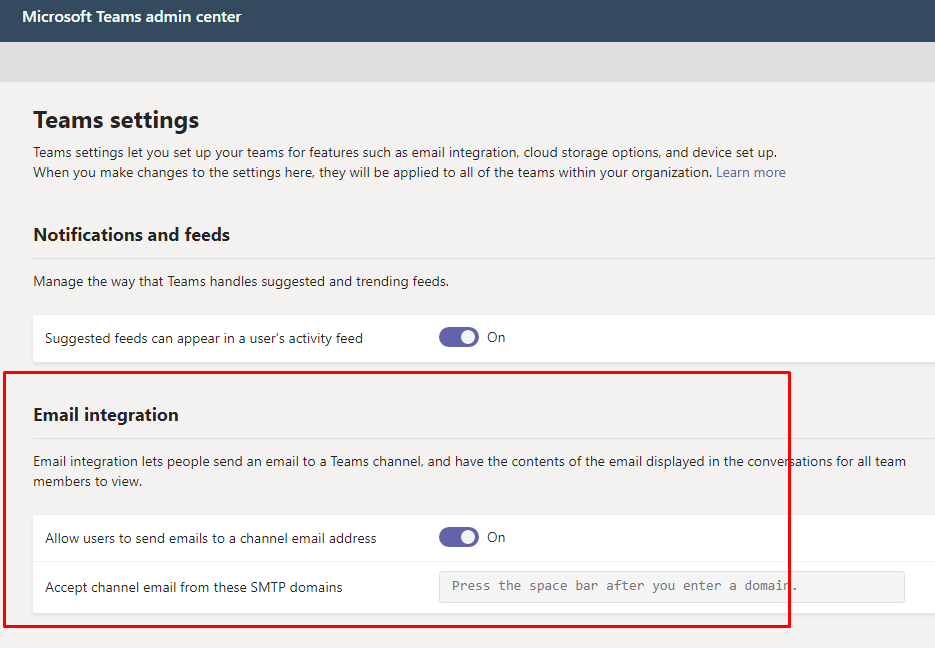The image size is (935, 648).
Task: Click the Microsoft Teams admin center title
Action: (132, 17)
